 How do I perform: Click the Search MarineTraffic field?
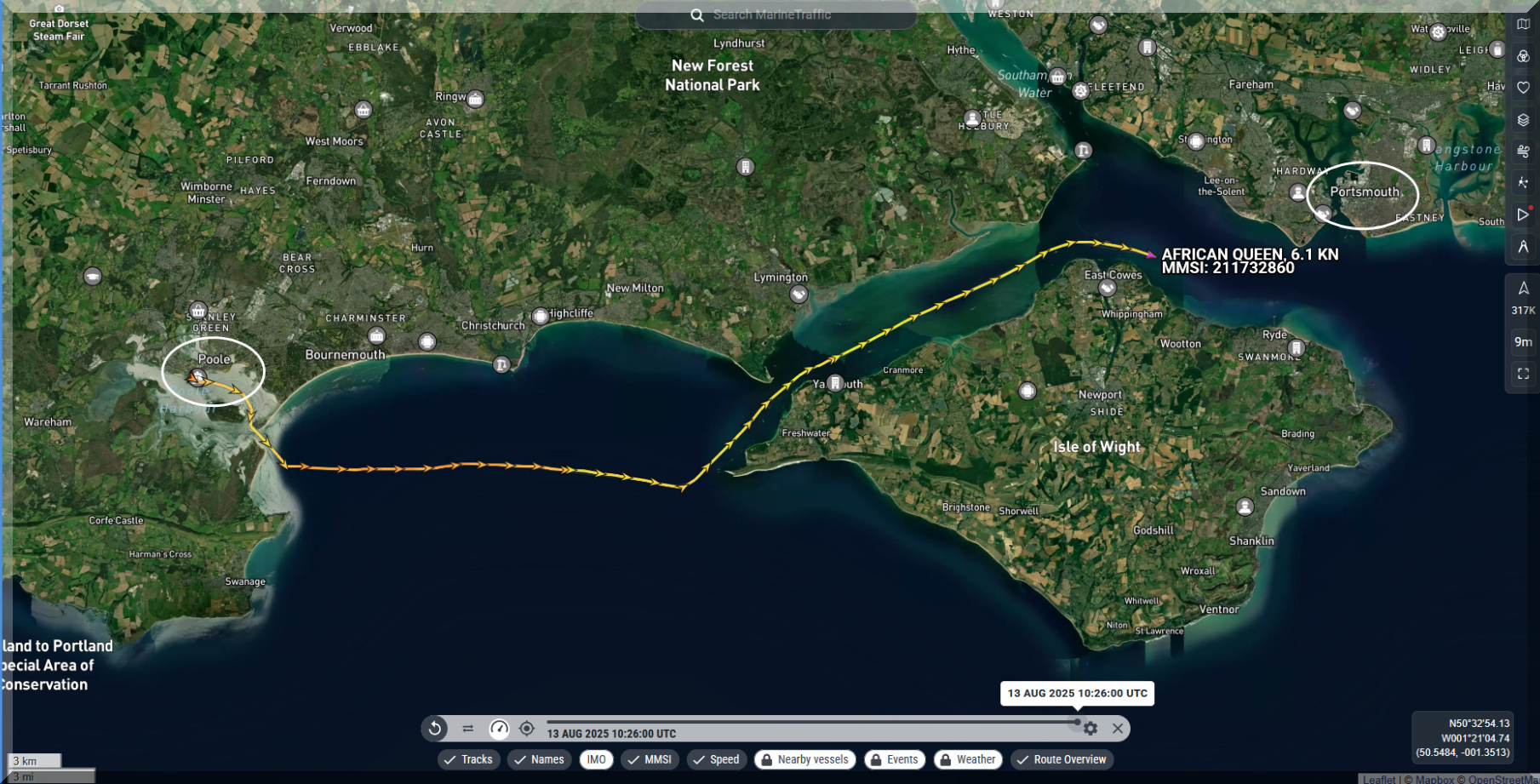tap(775, 15)
